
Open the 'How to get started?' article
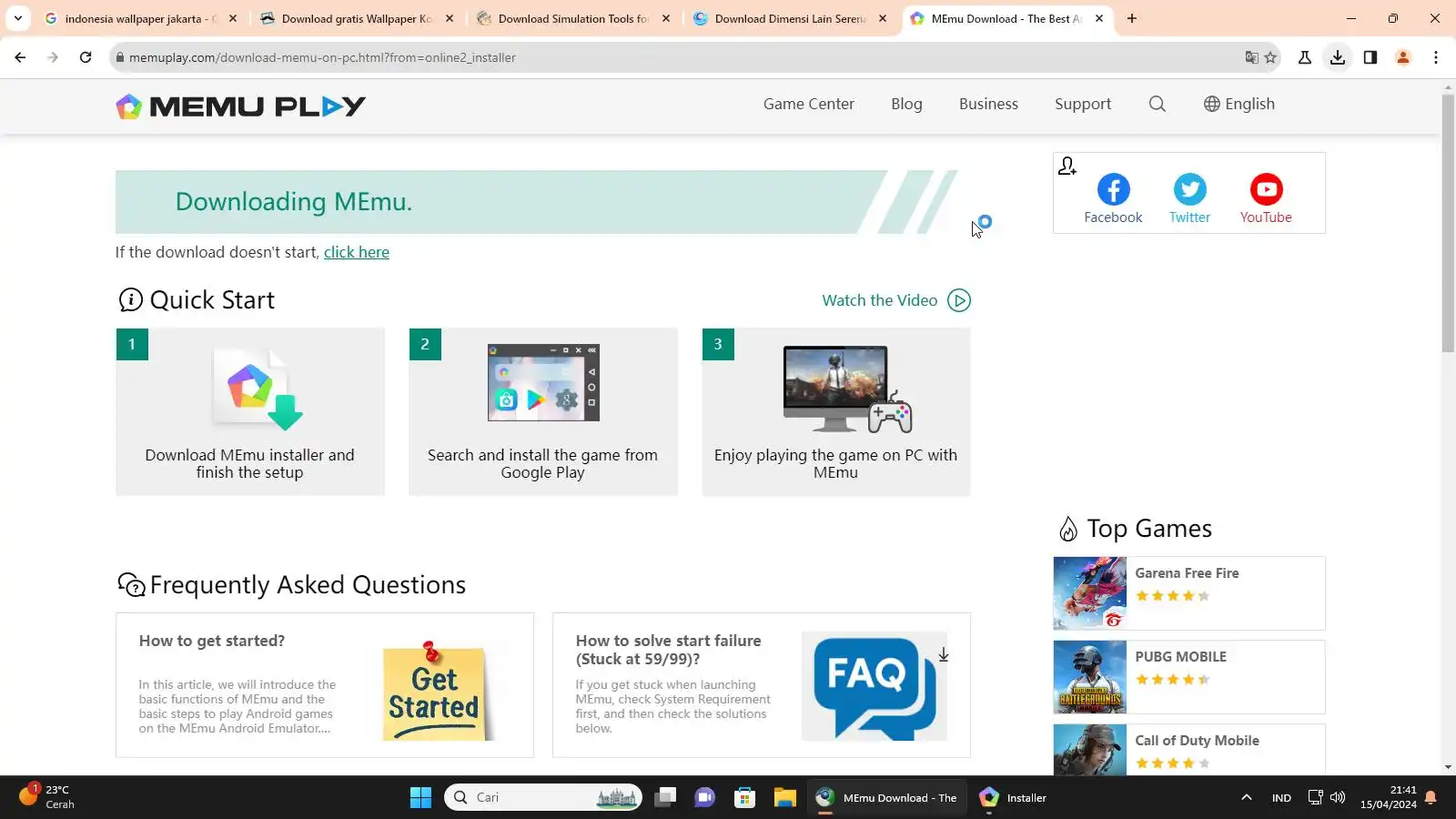(x=325, y=685)
